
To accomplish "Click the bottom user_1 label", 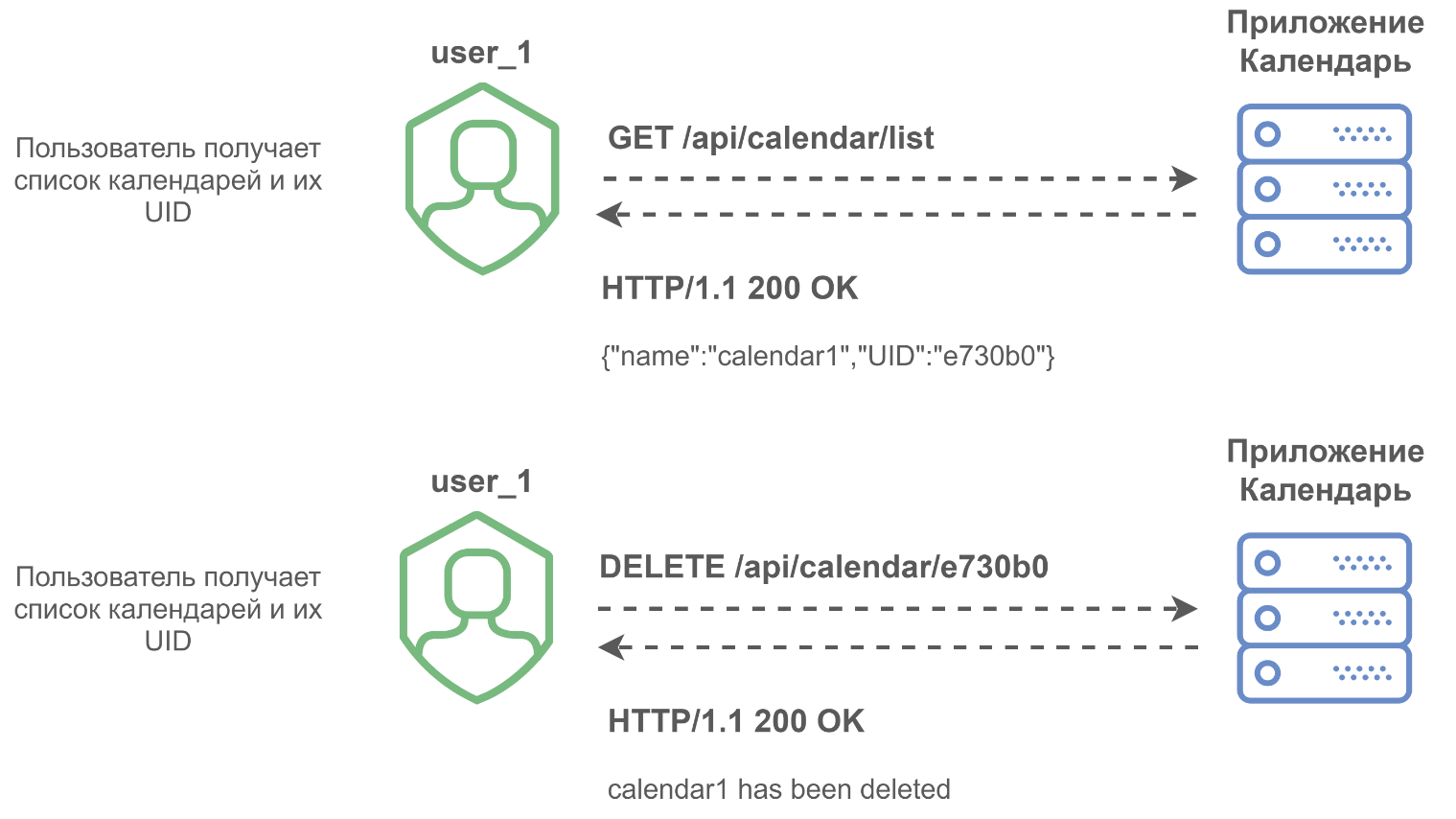I will point(481,481).
